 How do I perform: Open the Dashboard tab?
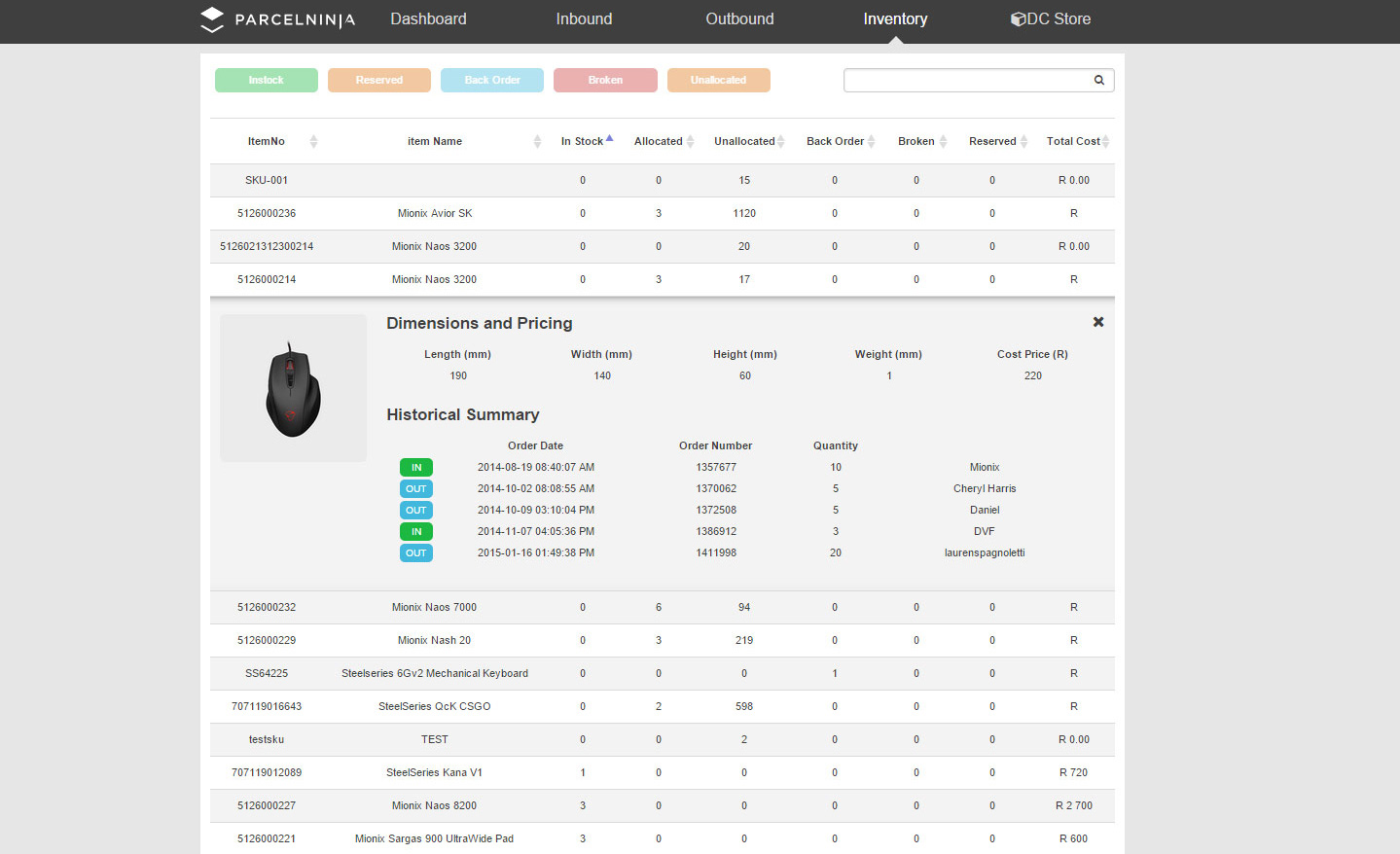click(x=428, y=18)
